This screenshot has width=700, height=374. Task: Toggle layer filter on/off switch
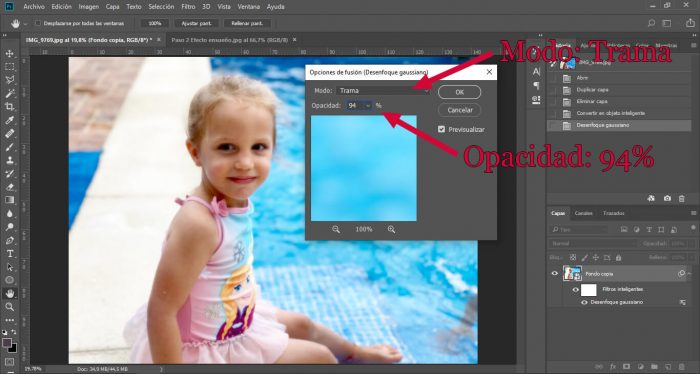[692, 229]
